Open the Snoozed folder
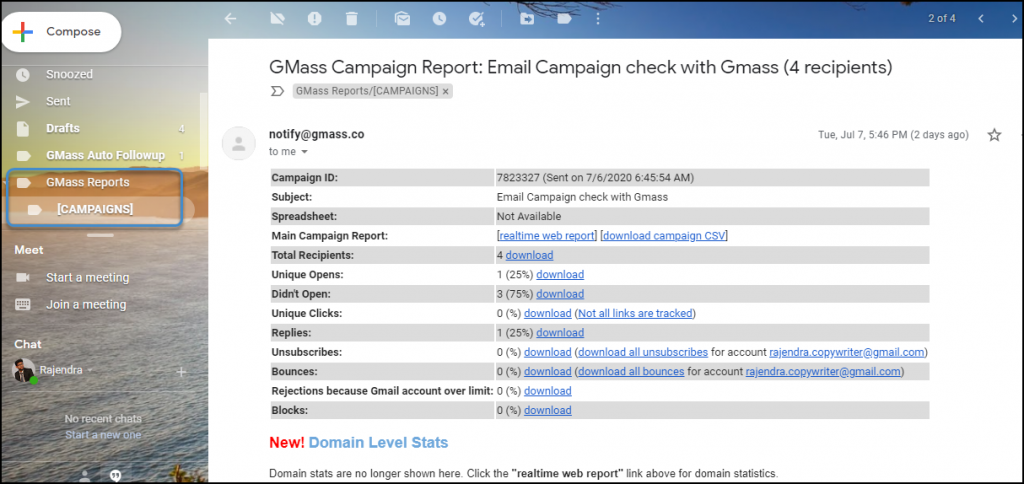1024x484 pixels. pos(69,74)
